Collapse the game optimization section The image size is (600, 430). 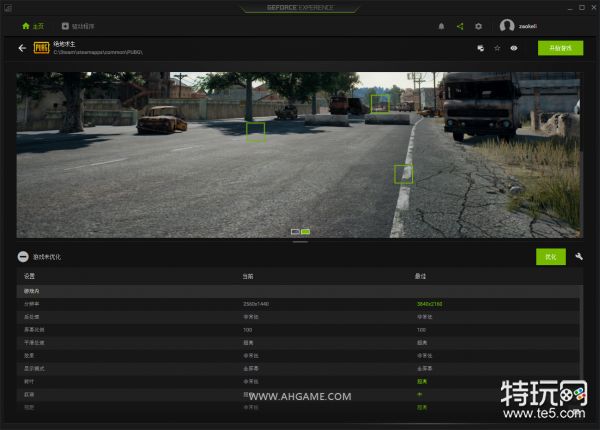pyautogui.click(x=23, y=257)
